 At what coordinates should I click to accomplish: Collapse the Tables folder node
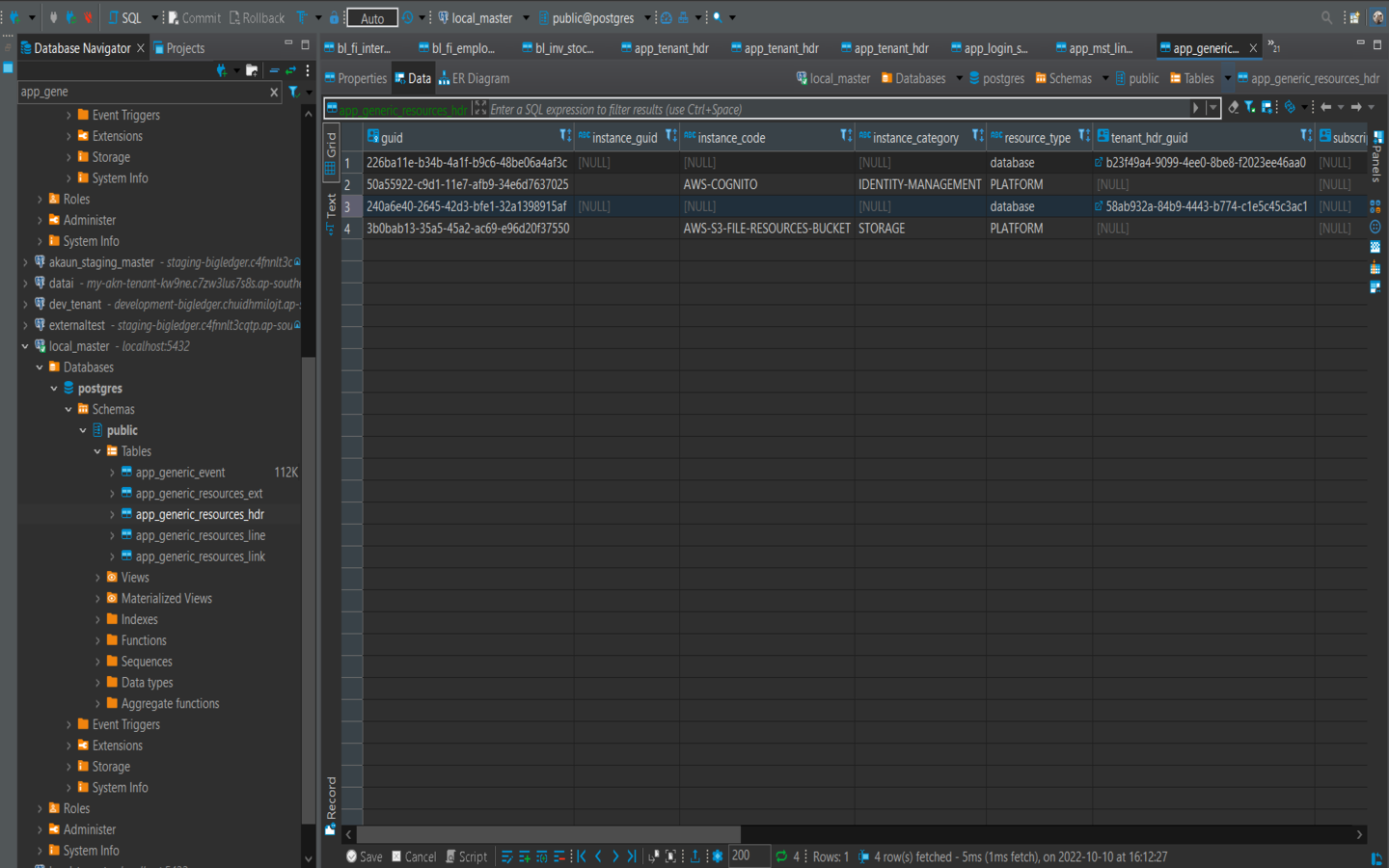tap(97, 451)
